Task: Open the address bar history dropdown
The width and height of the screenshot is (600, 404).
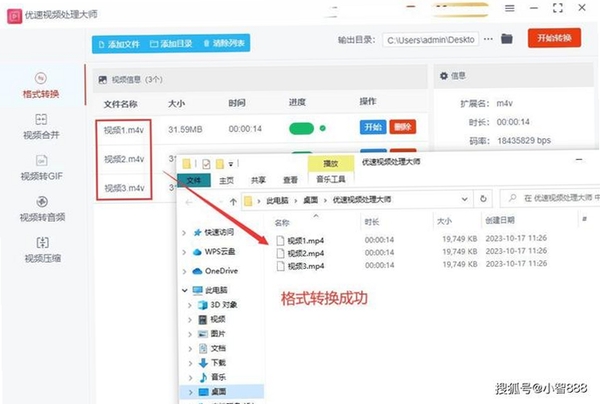Action: 464,199
